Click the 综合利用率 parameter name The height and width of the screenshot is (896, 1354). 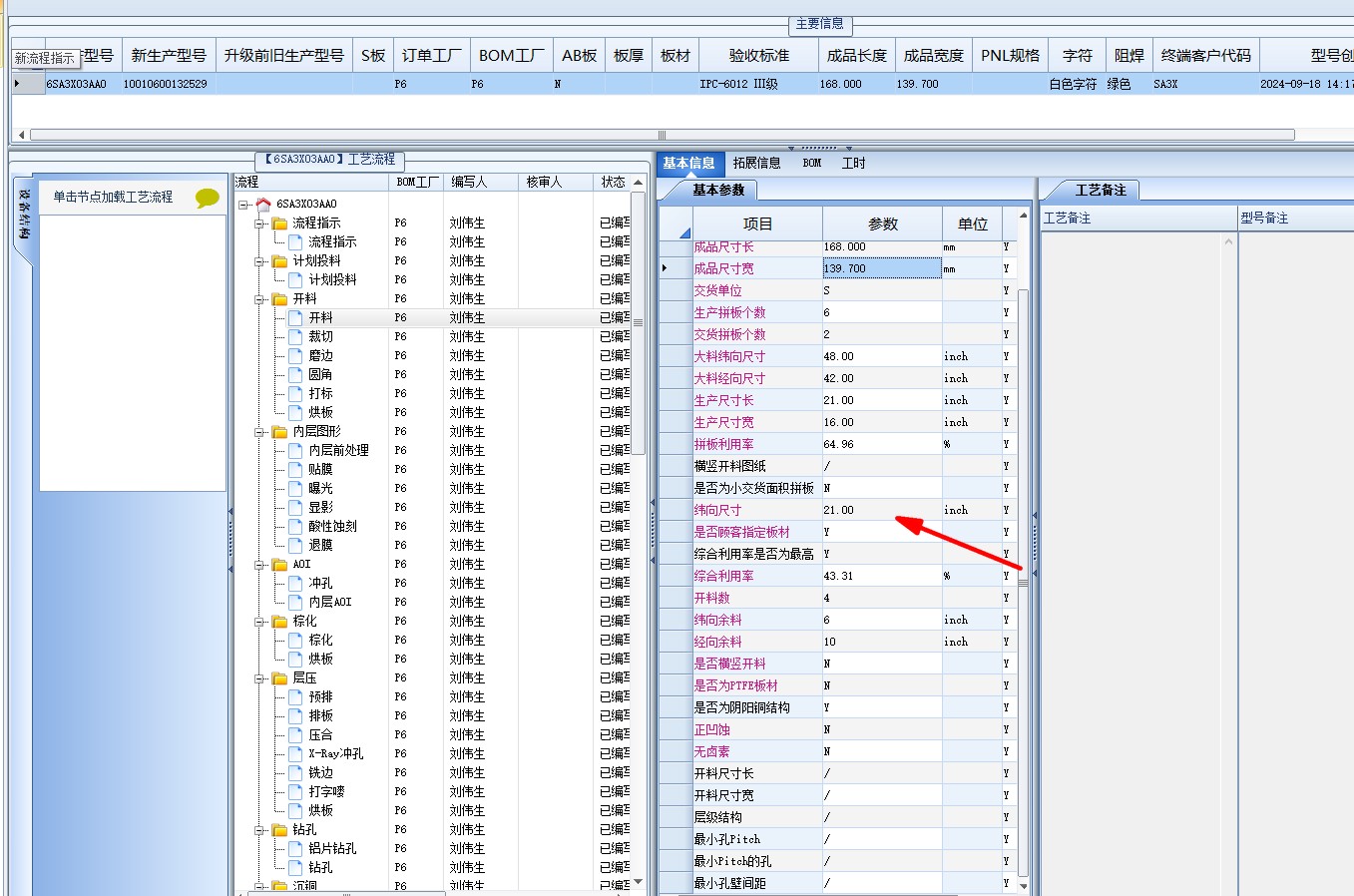point(724,576)
